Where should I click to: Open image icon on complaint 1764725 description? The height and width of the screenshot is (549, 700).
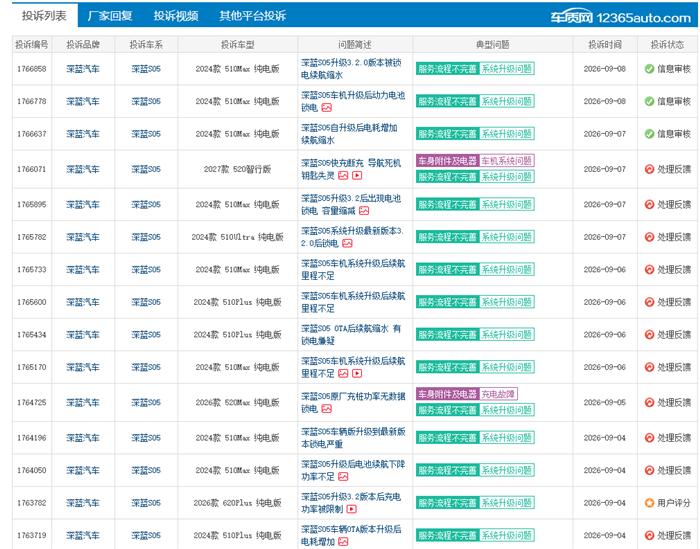(x=327, y=409)
